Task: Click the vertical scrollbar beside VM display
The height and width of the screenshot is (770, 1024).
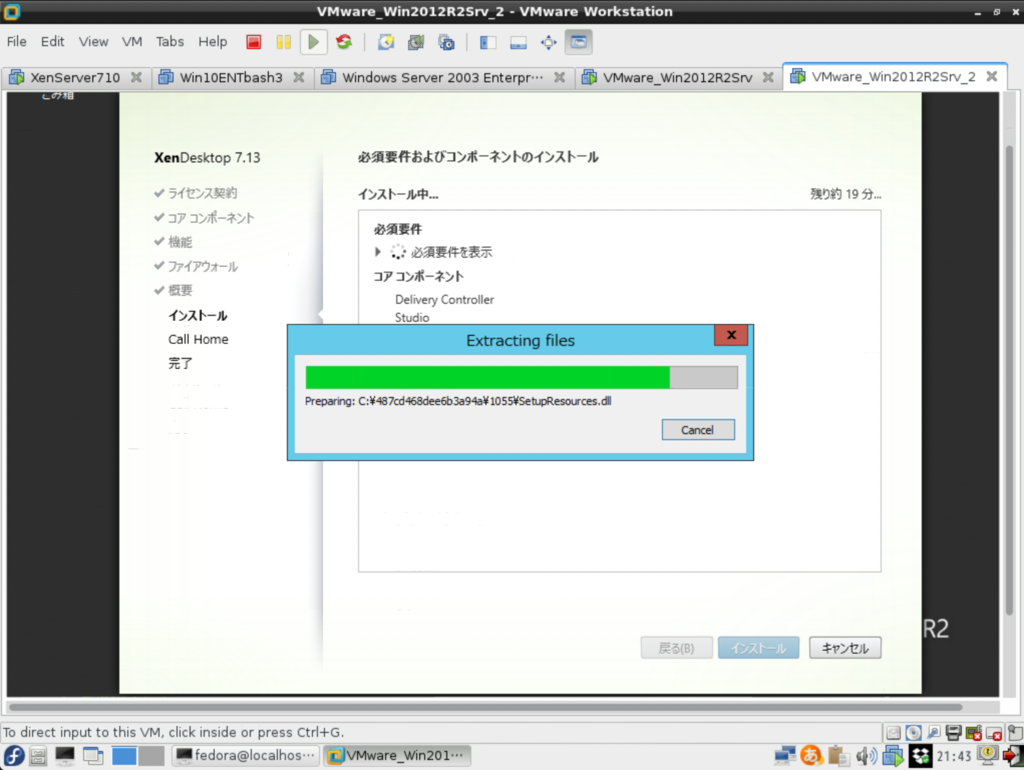Action: [x=1009, y=379]
